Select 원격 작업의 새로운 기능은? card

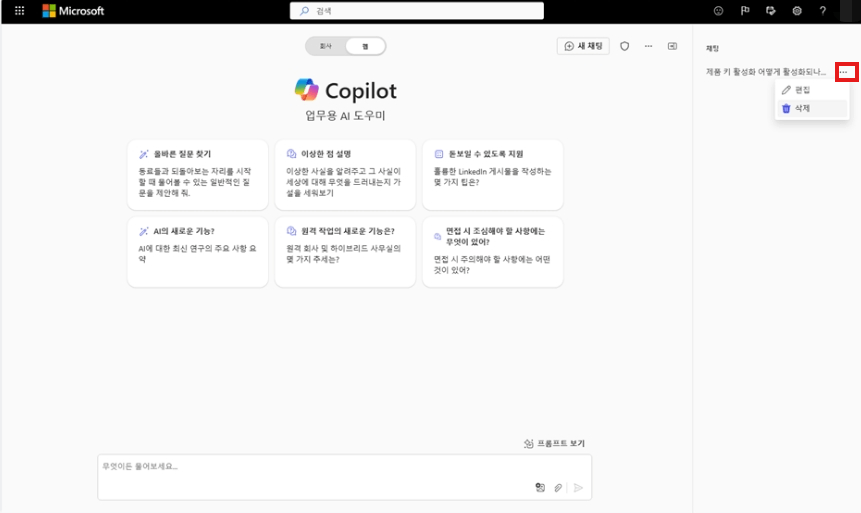pos(345,252)
